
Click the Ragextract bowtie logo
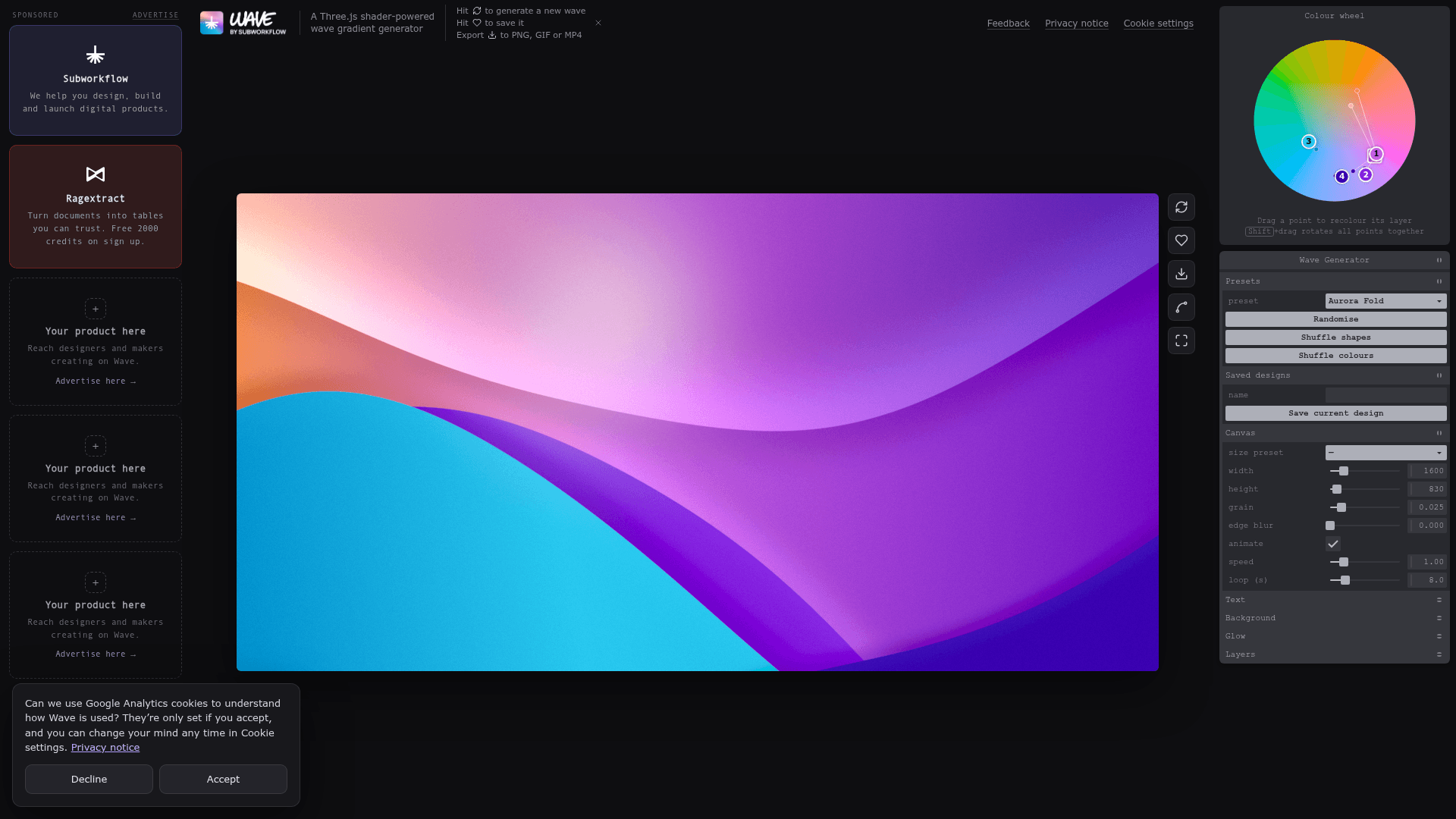tap(96, 174)
